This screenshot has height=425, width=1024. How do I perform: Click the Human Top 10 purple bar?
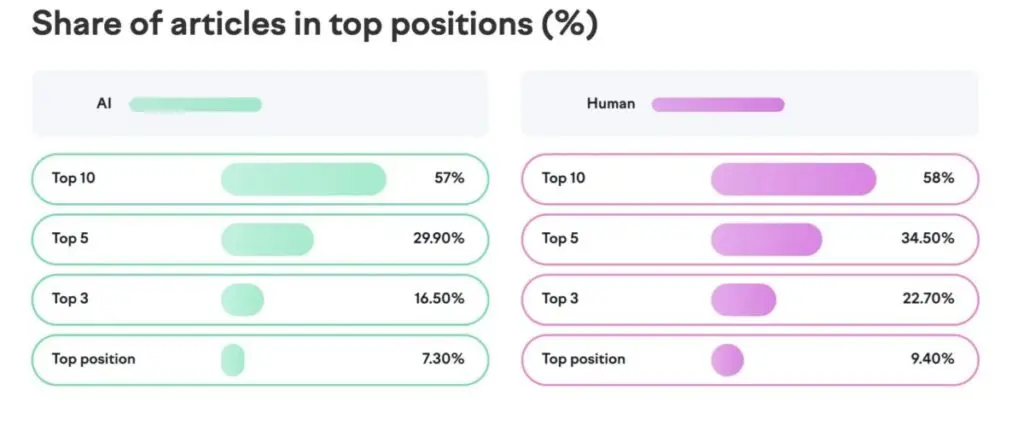(x=793, y=179)
